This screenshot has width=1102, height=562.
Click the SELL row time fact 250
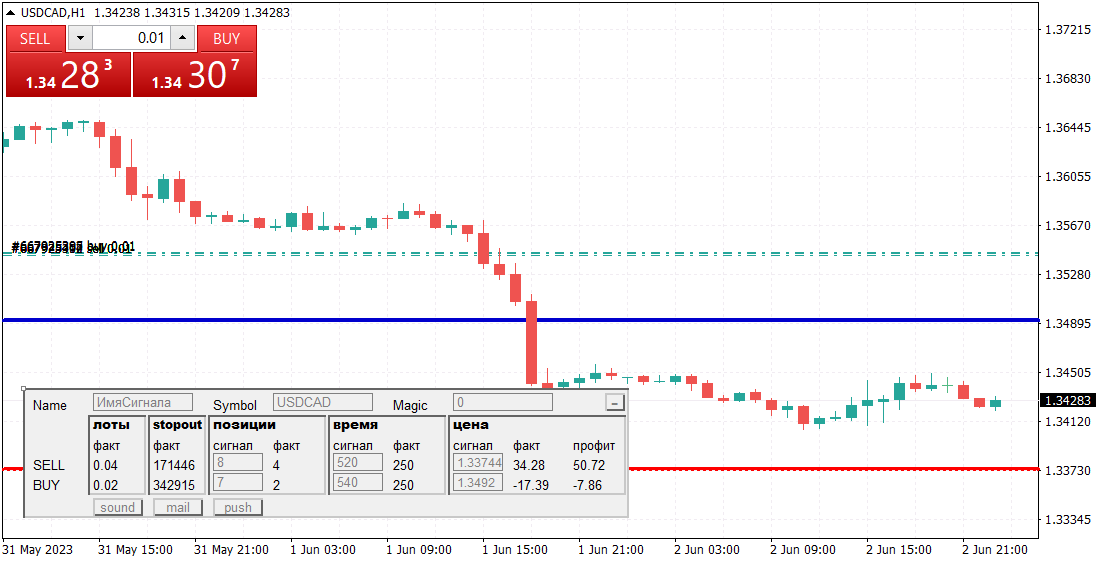tap(403, 465)
